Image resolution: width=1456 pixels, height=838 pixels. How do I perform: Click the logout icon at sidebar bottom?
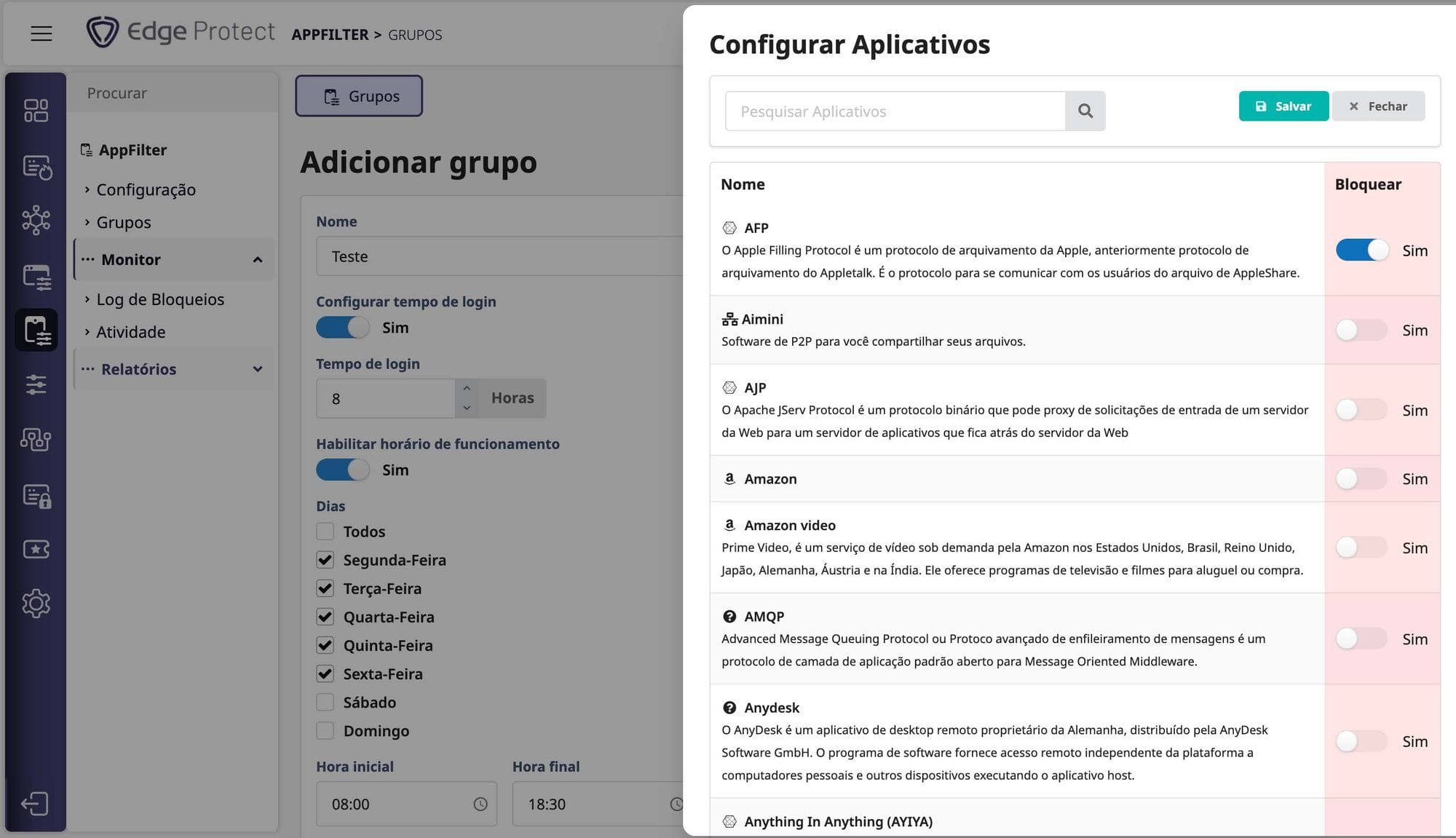click(x=35, y=804)
